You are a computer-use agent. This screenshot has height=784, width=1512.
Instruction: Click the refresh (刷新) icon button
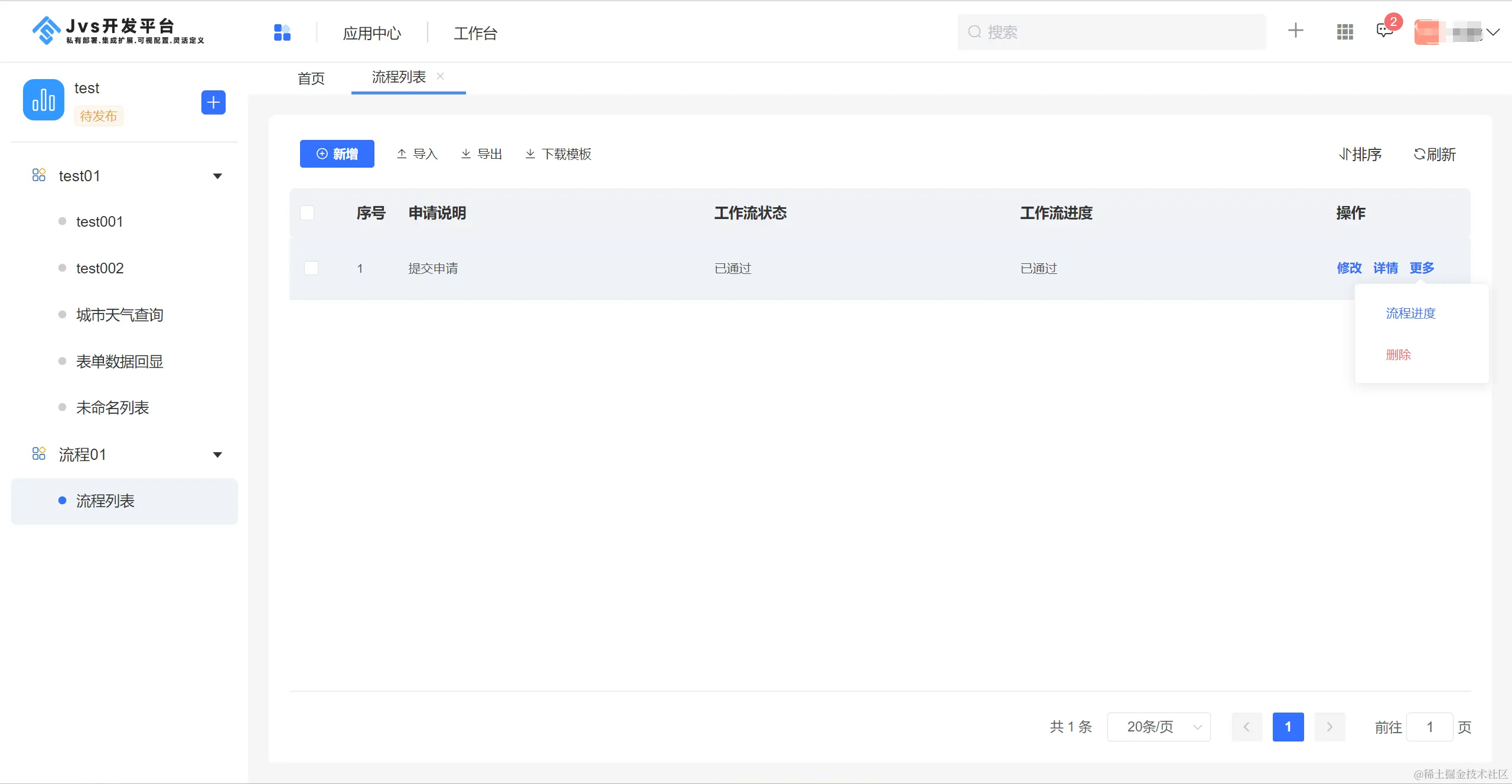point(1434,154)
